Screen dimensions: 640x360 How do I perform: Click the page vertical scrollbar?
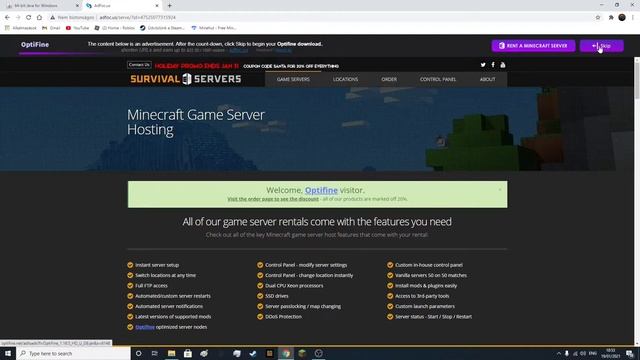click(637, 78)
